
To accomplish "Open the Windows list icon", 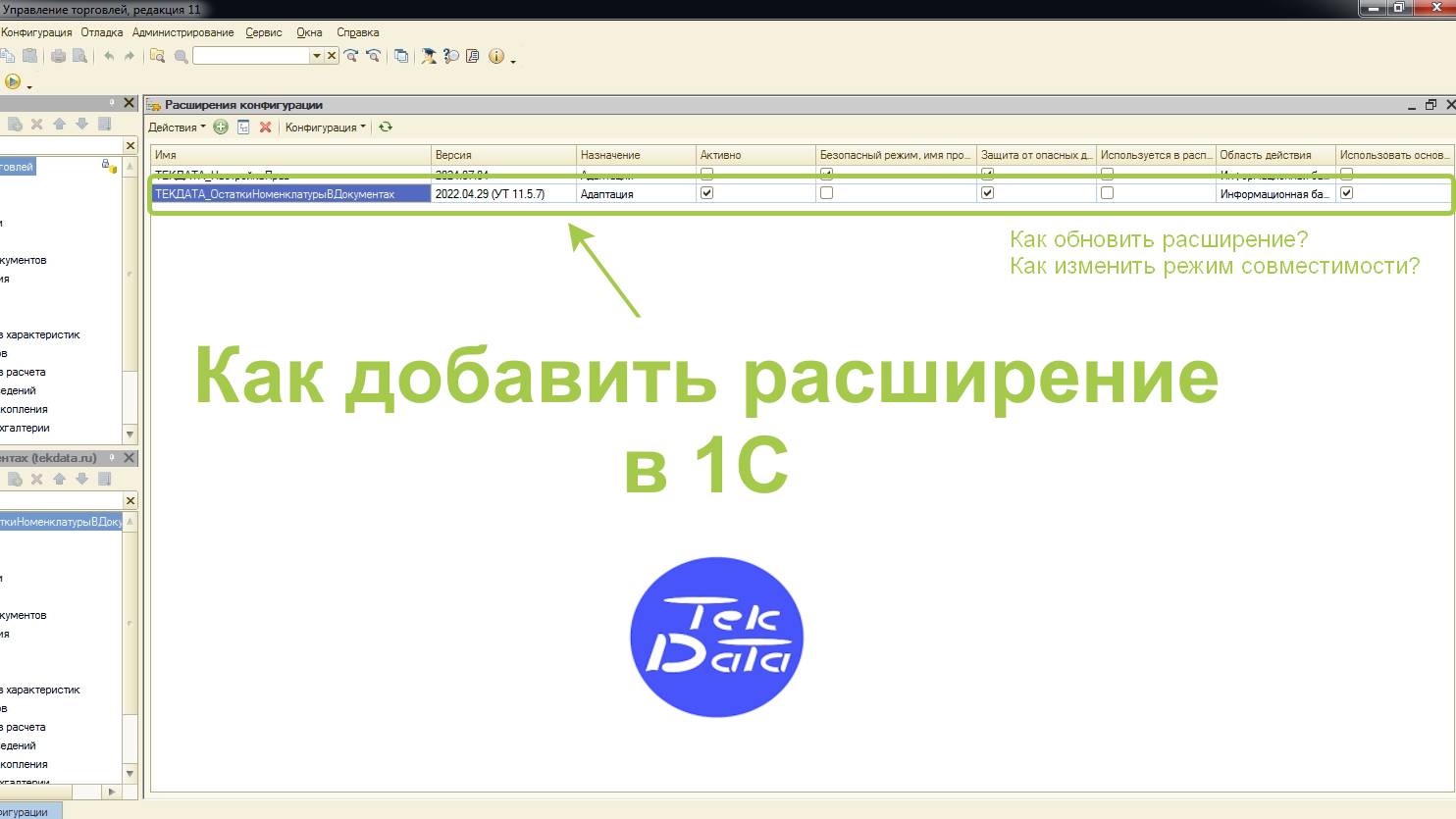I will [401, 56].
